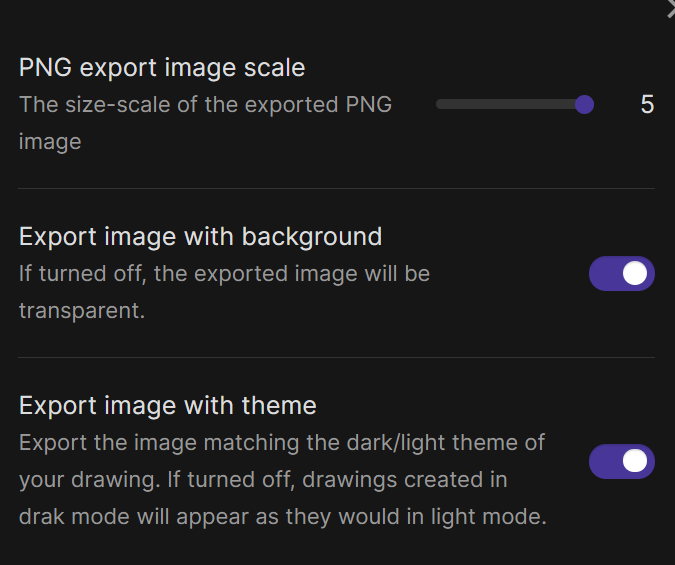
Task: Click the left end of the PNG scale slider track
Action: [x=440, y=105]
